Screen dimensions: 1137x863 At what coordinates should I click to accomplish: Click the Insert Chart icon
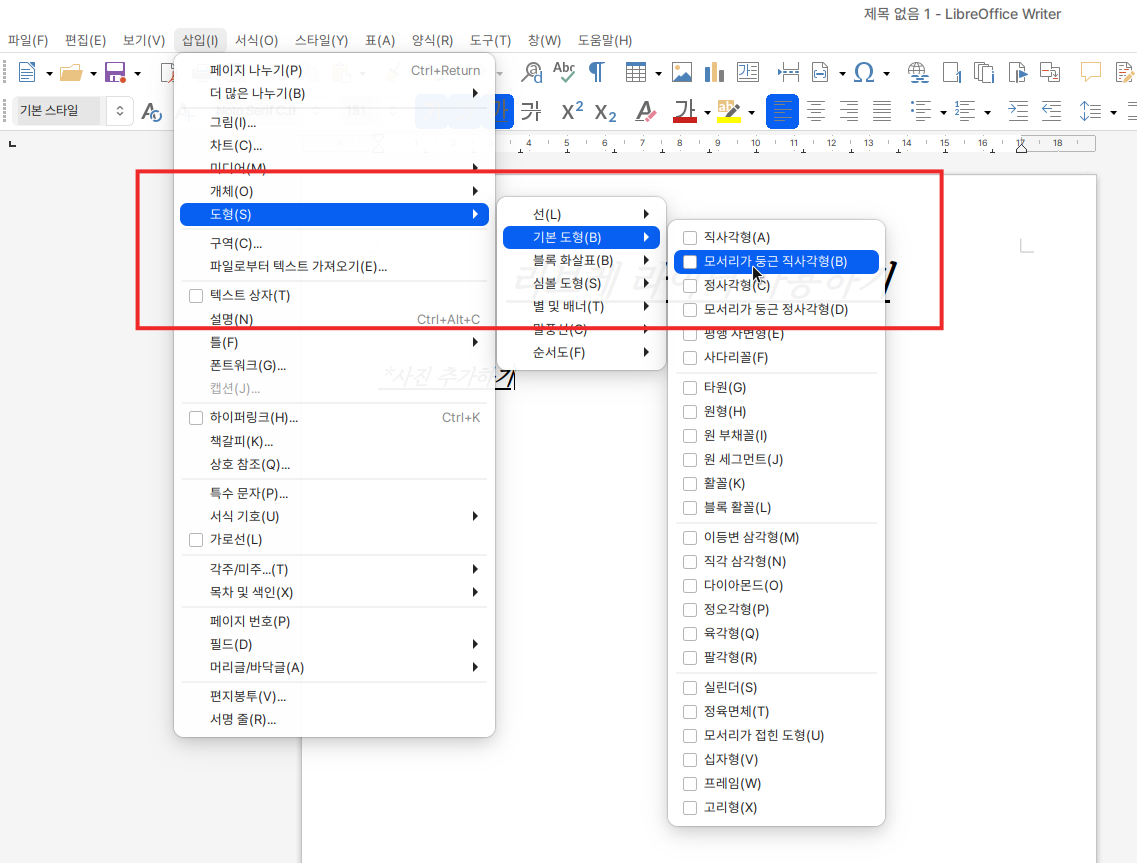coord(714,72)
